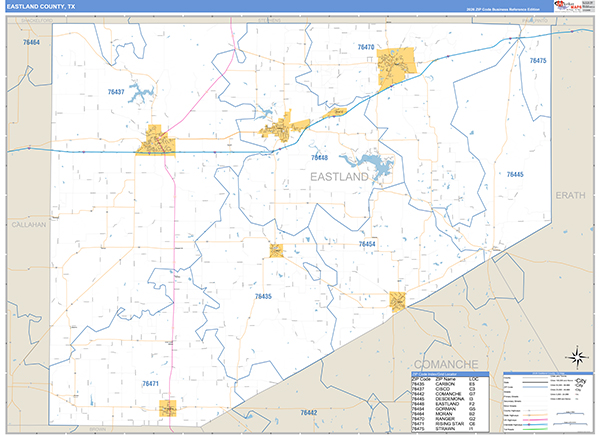Click the 'EASTLAND COUNTY, TX' map title
This screenshot has height=435, width=600.
pos(41,7)
